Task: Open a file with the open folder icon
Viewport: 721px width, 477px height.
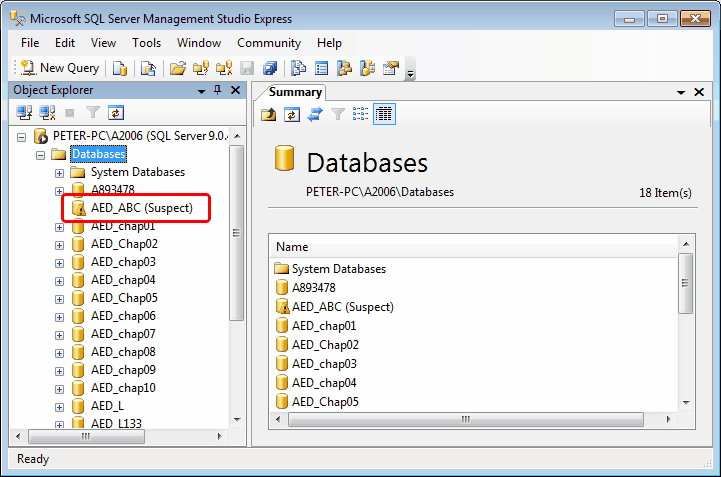Action: point(177,69)
